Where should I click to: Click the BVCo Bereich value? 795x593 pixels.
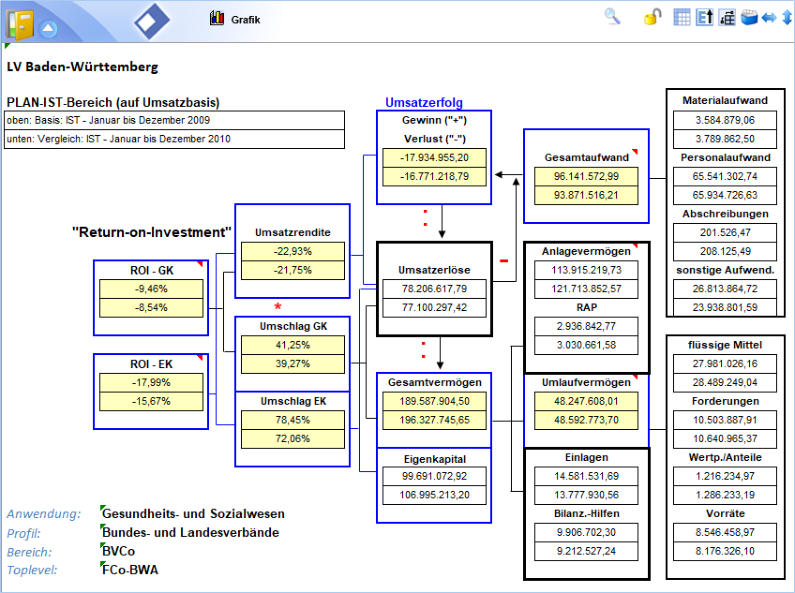pyautogui.click(x=119, y=551)
